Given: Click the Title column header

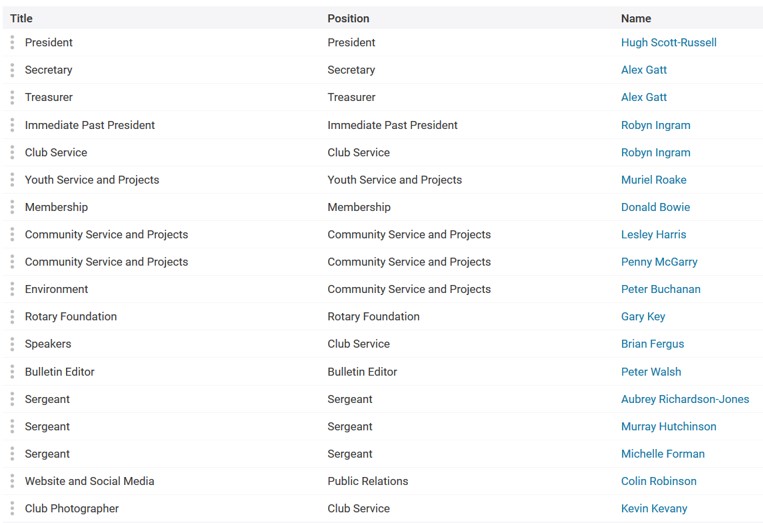Looking at the screenshot, I should point(21,18).
